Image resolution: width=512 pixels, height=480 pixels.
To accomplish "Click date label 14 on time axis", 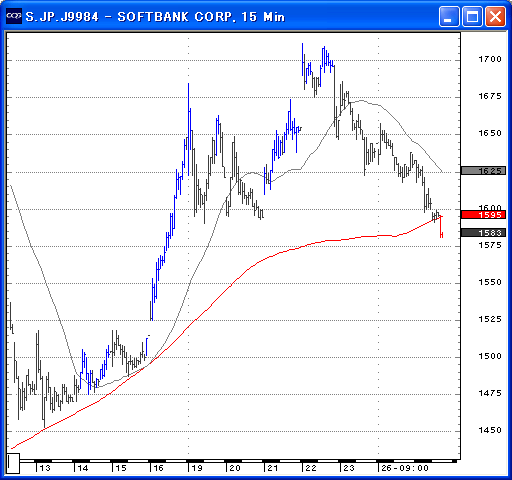I will click(x=83, y=468).
